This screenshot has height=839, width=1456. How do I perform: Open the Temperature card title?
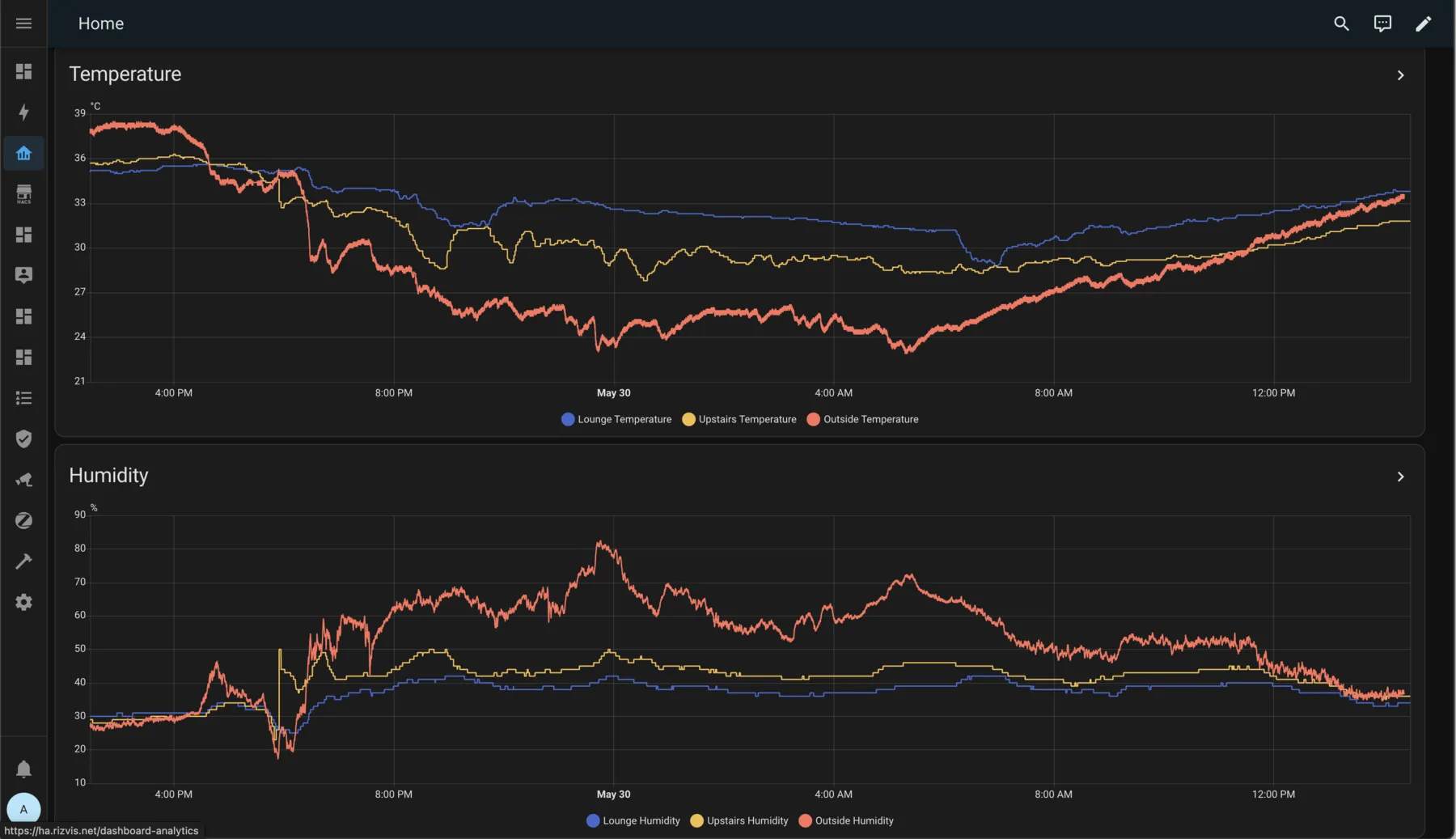pos(125,74)
